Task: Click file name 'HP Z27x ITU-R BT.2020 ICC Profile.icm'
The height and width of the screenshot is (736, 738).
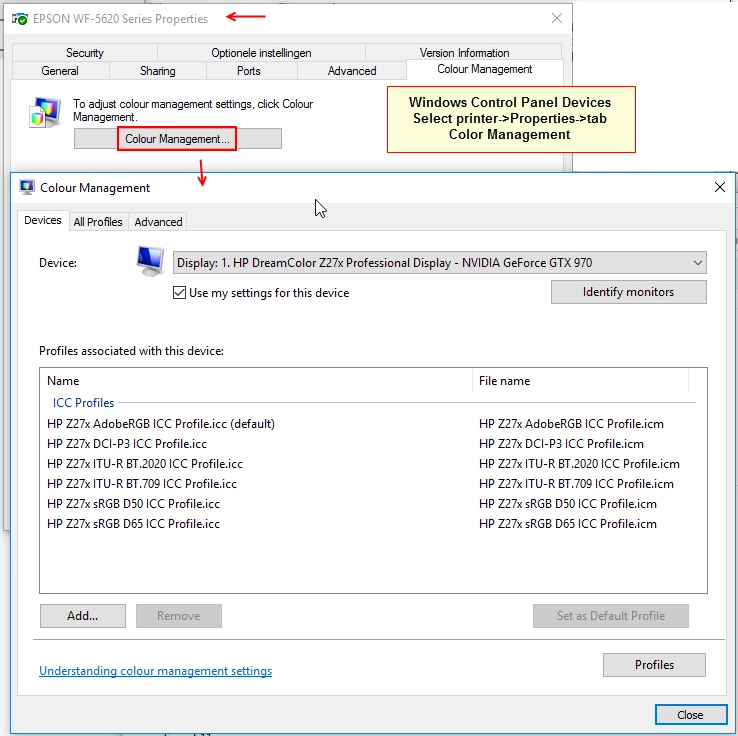Action: click(579, 464)
